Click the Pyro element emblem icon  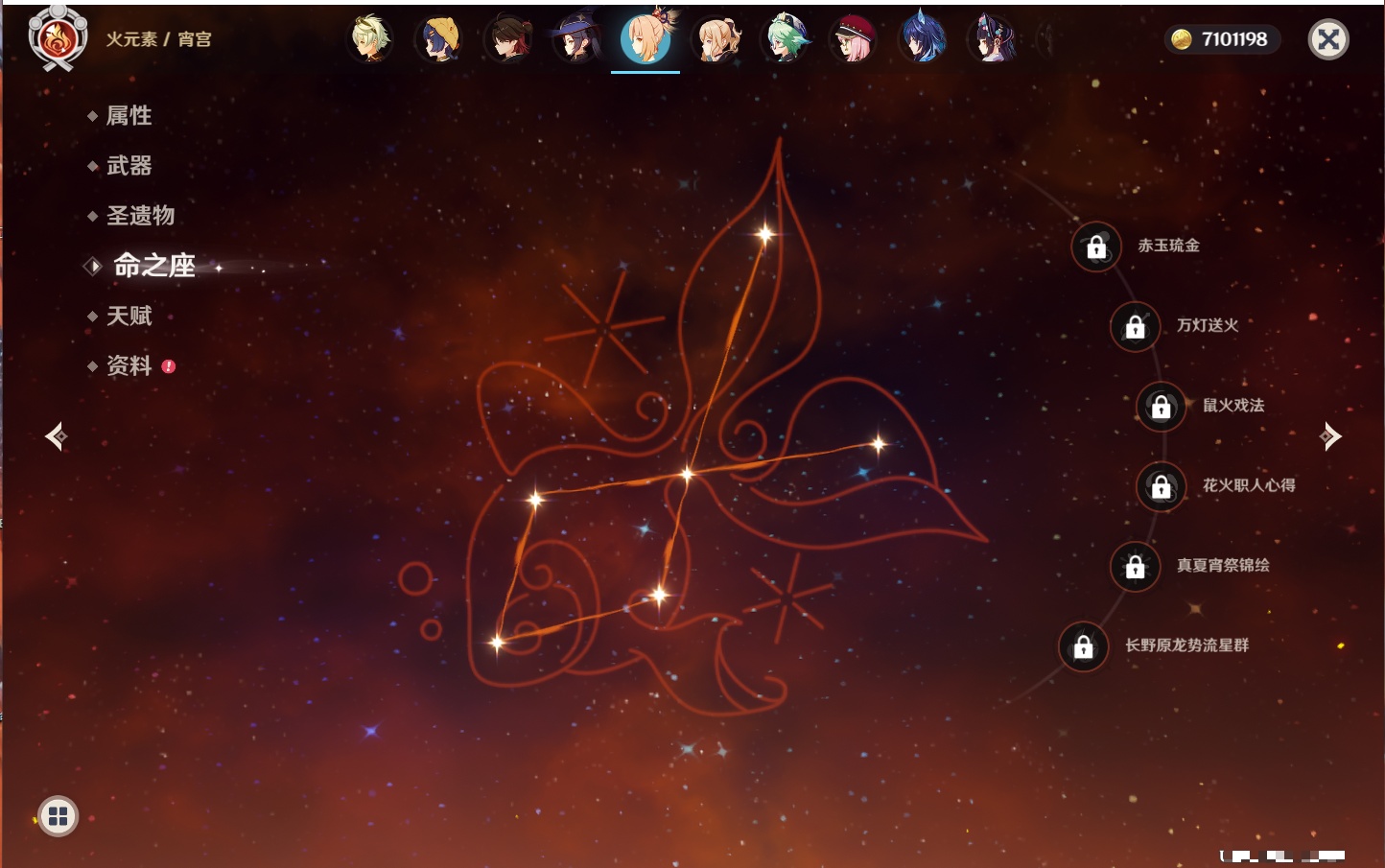tap(58, 38)
